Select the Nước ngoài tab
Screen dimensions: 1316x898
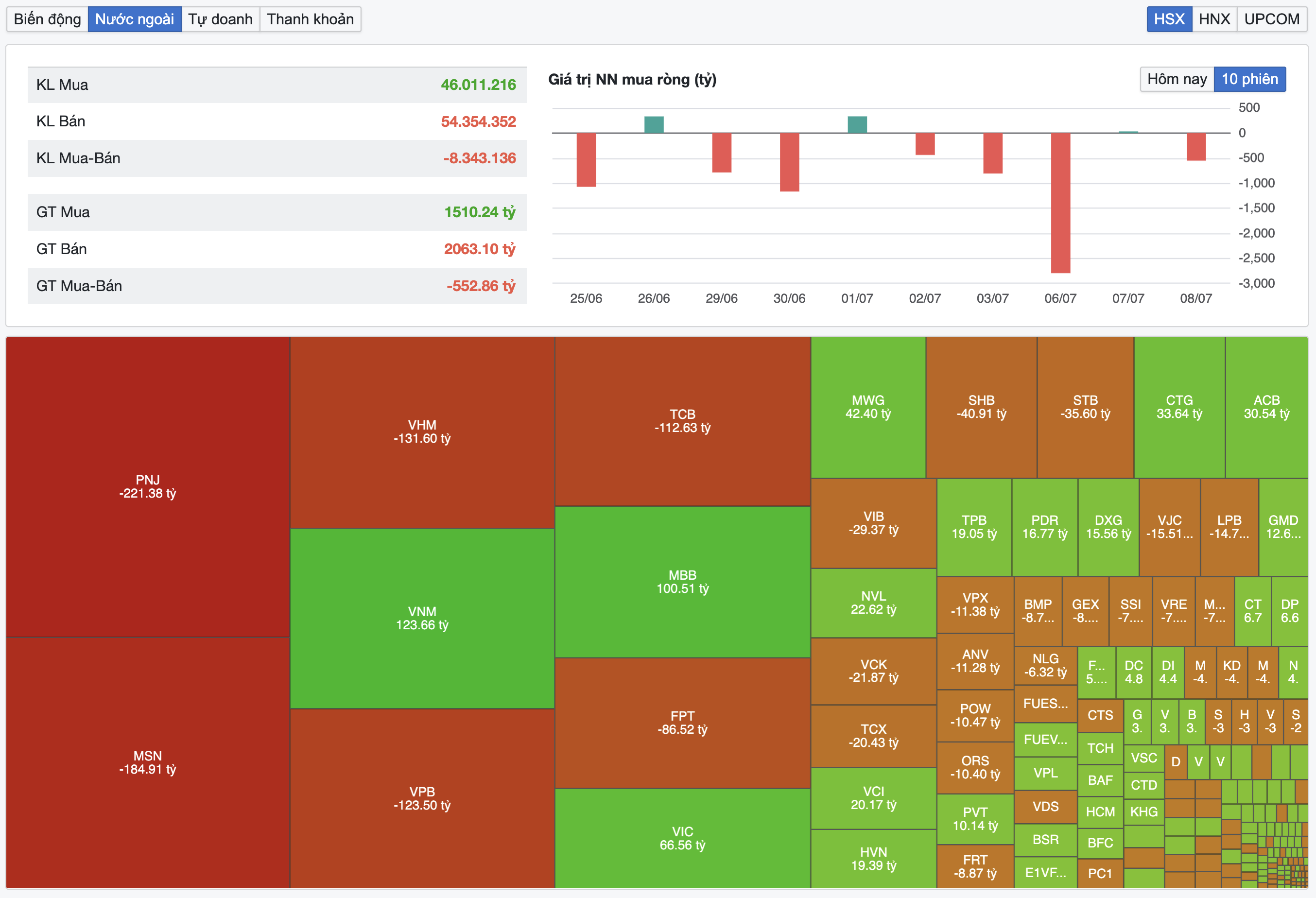[135, 19]
